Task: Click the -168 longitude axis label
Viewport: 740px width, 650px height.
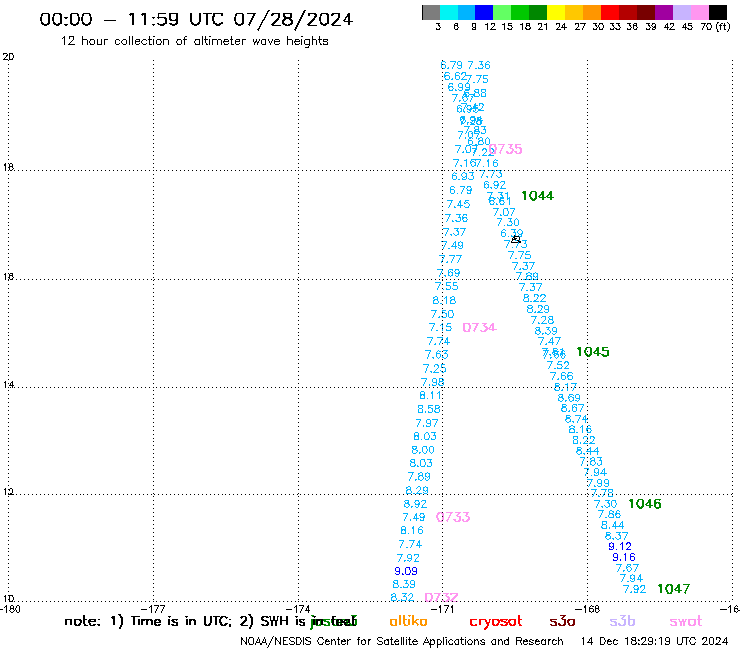Action: (588, 609)
